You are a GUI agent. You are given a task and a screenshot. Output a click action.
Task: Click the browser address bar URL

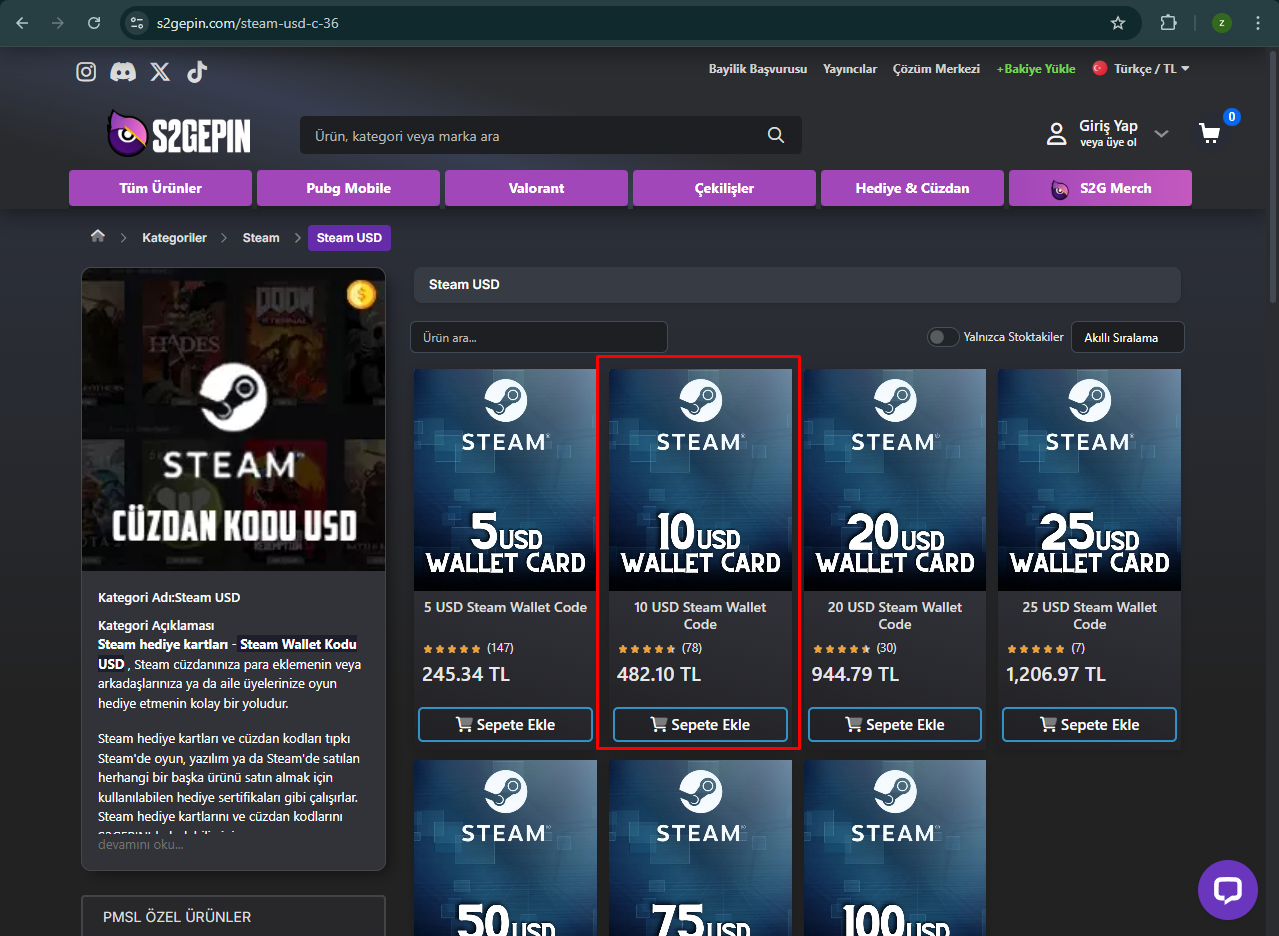(x=247, y=22)
